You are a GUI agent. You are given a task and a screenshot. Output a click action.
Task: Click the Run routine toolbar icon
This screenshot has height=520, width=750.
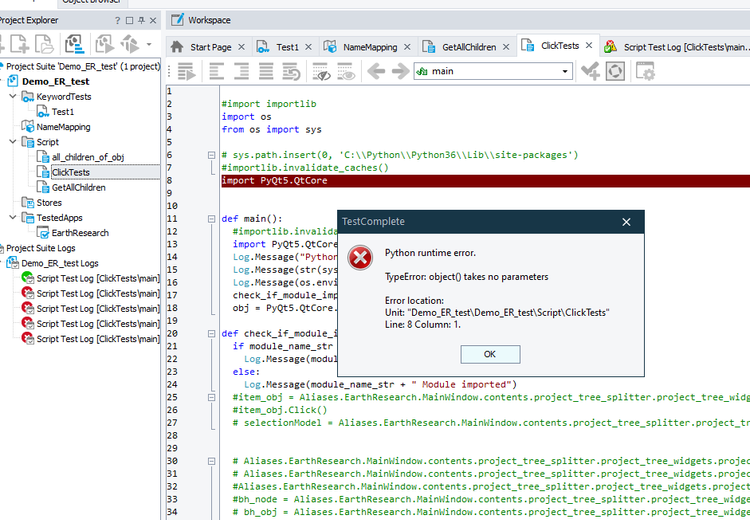(186, 71)
